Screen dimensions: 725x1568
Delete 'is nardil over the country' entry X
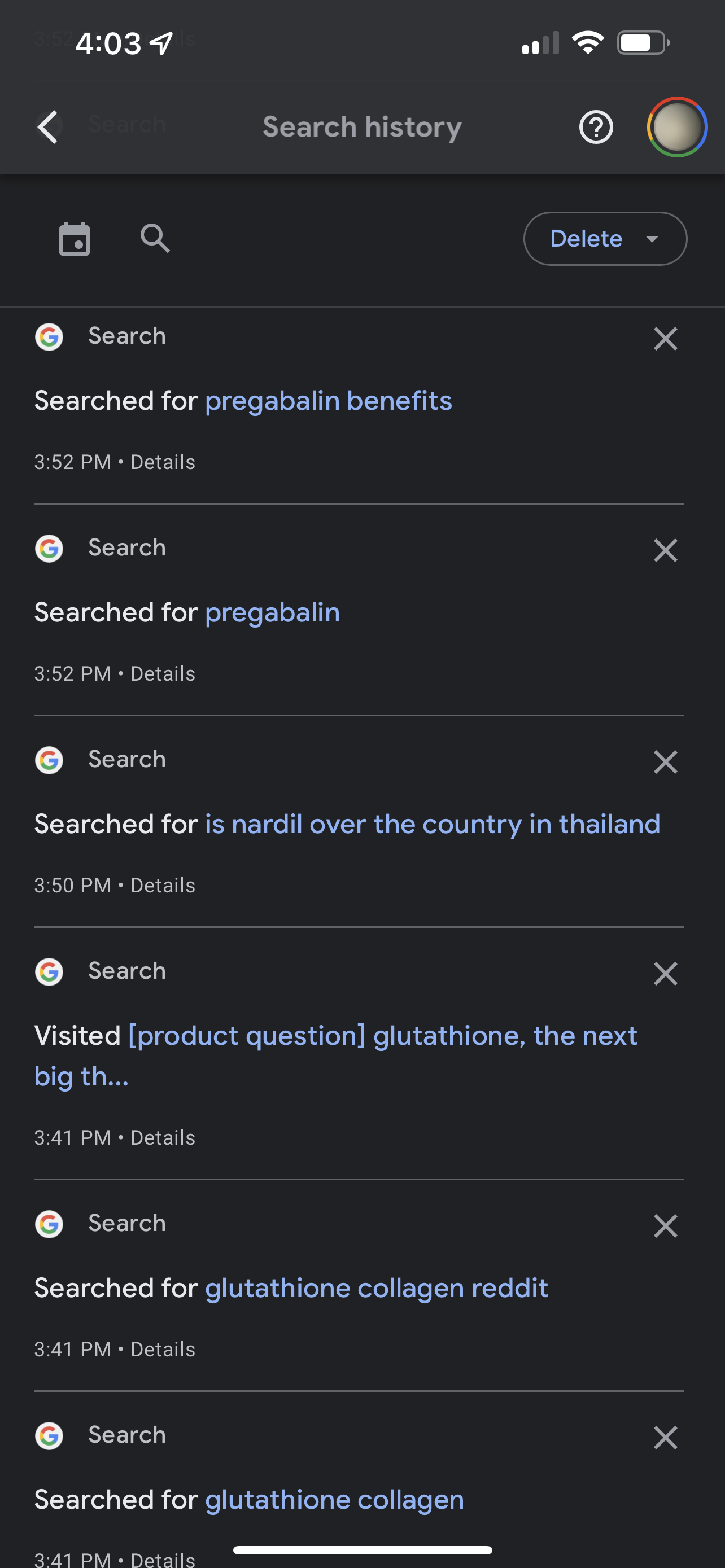click(665, 761)
